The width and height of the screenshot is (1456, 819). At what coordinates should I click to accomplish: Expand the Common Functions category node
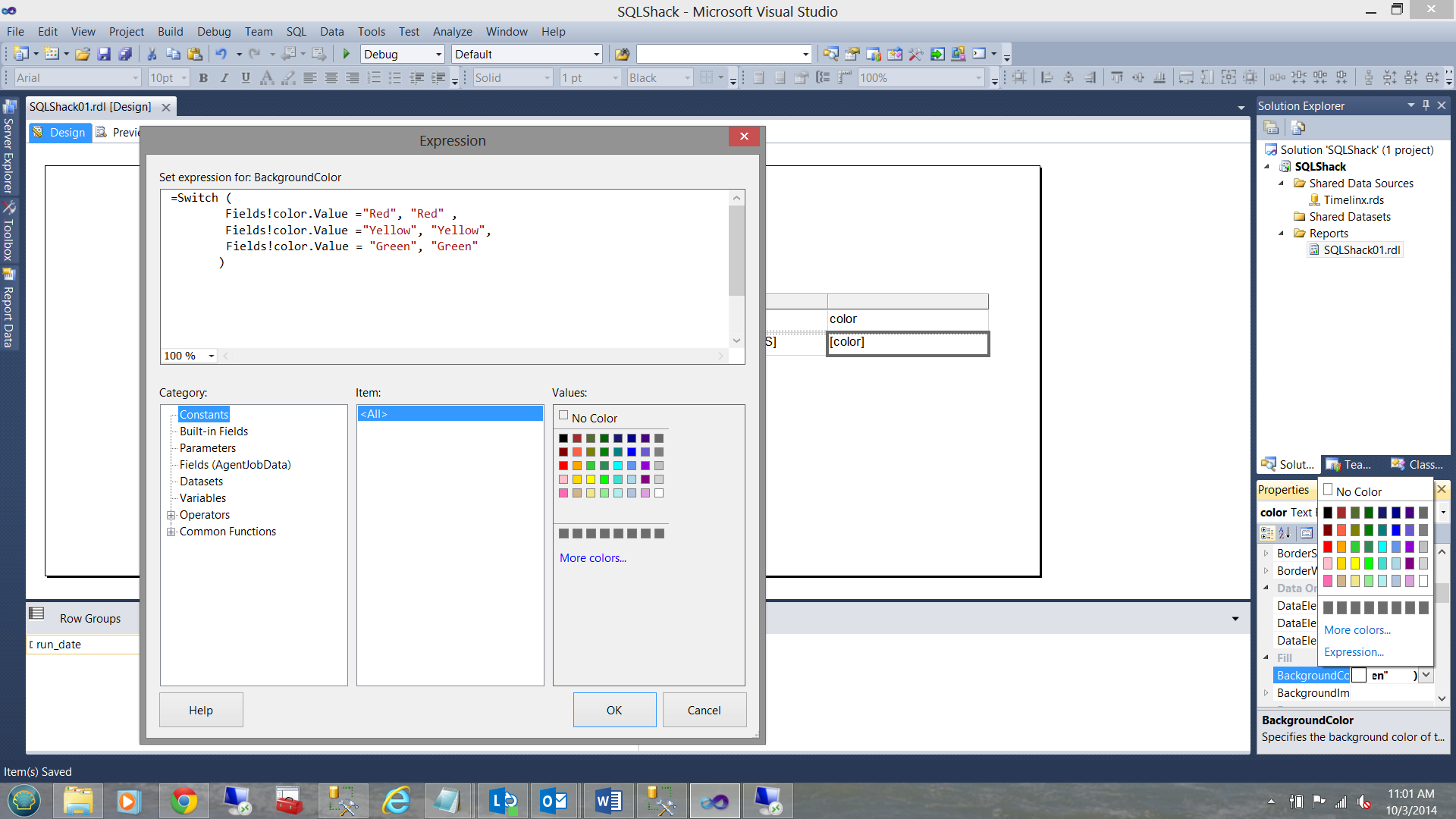[x=171, y=532]
